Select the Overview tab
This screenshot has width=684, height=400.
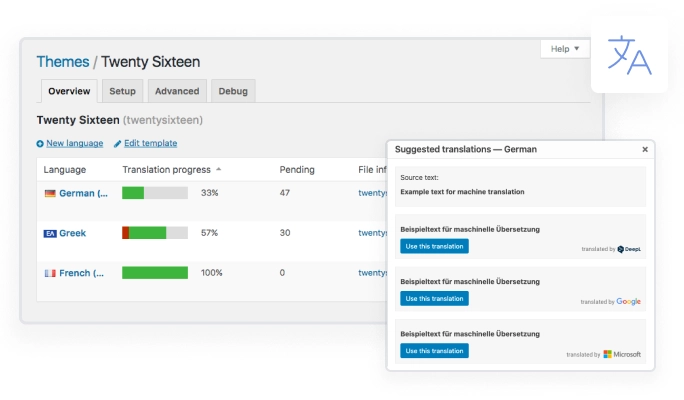click(69, 91)
